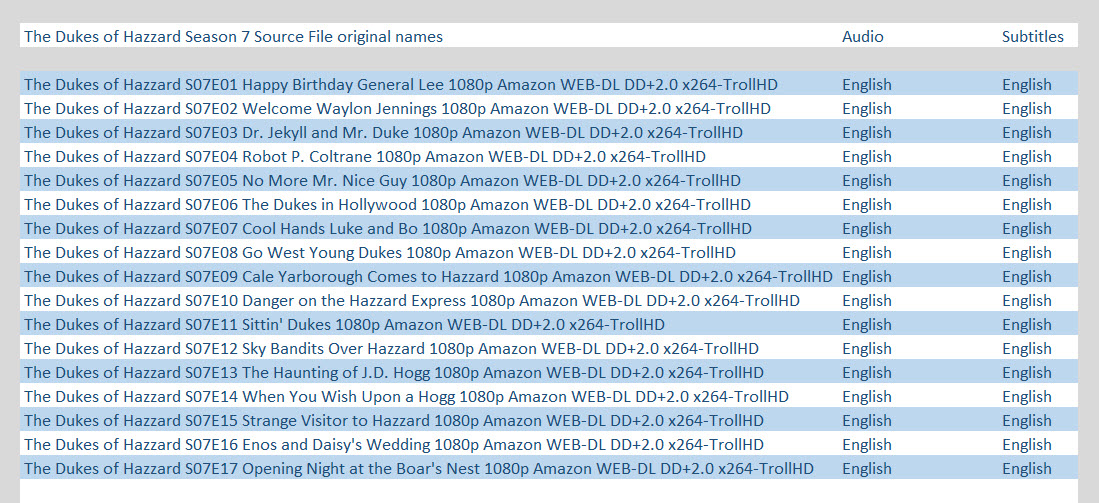Select the S07E02 Welcome Waylon Jennings filename
The image size is (1099, 503).
click(x=397, y=109)
